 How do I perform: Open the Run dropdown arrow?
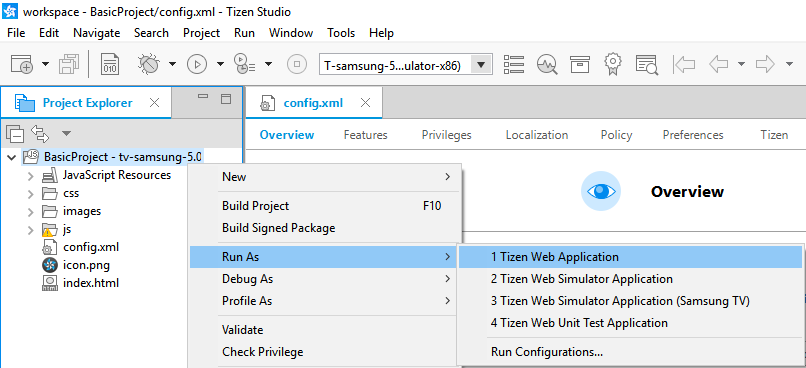pos(221,64)
